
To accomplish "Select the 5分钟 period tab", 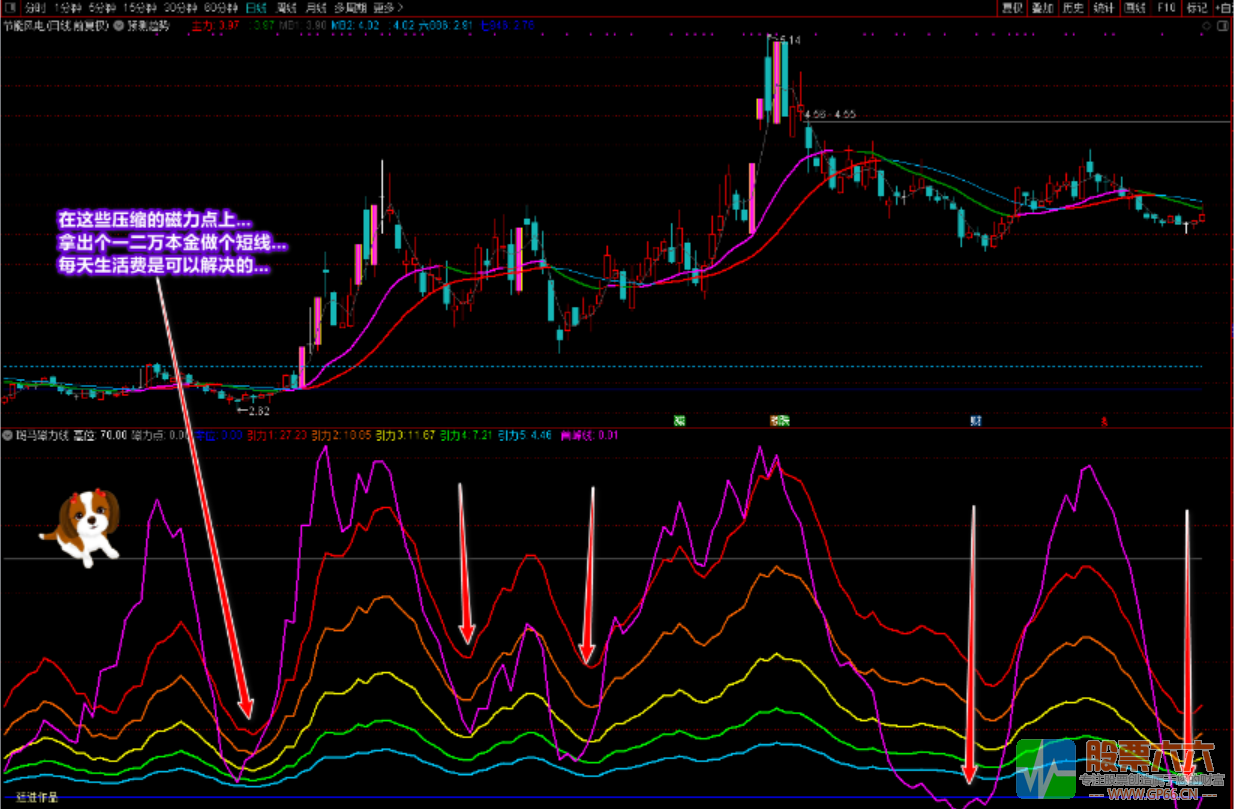I will tap(103, 7).
